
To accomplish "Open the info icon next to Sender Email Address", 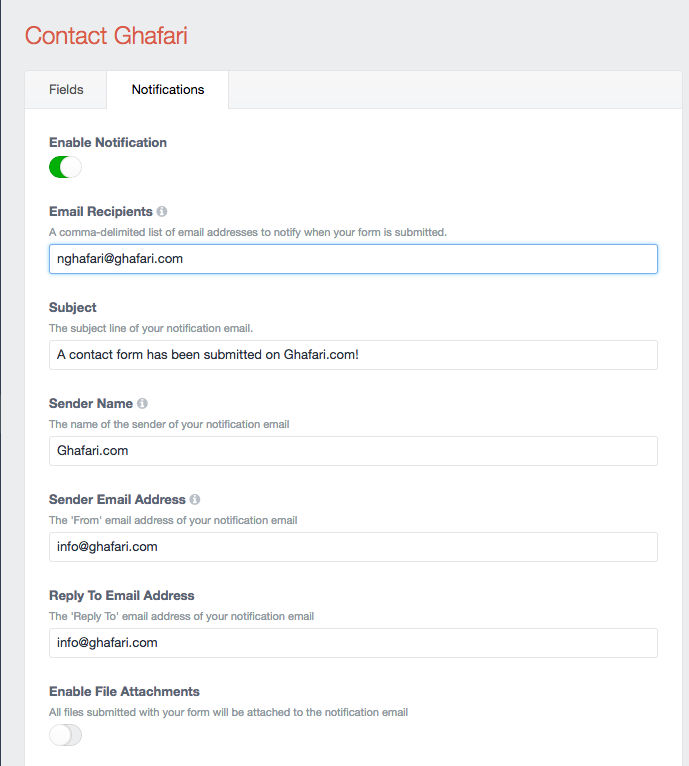I will coord(195,499).
